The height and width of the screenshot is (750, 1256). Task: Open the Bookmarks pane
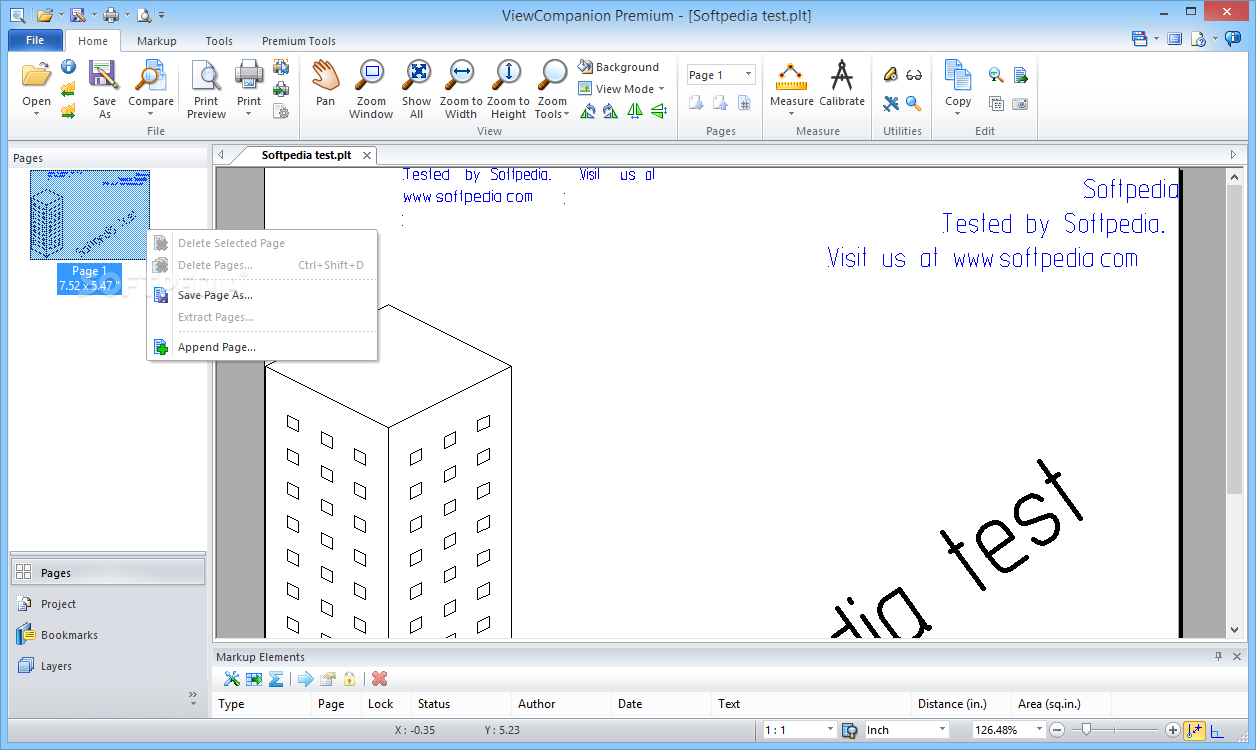[x=108, y=635]
